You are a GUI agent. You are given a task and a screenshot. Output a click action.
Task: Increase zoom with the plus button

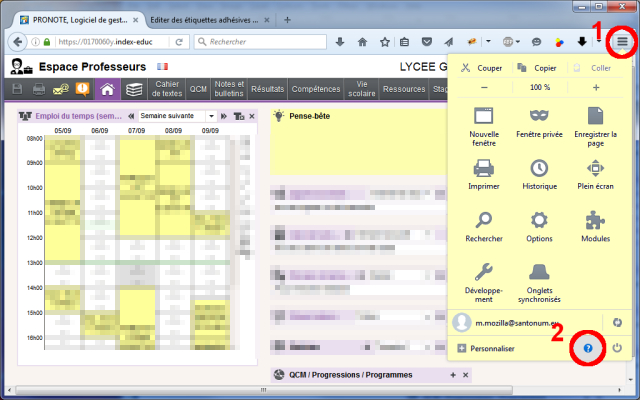pos(596,87)
